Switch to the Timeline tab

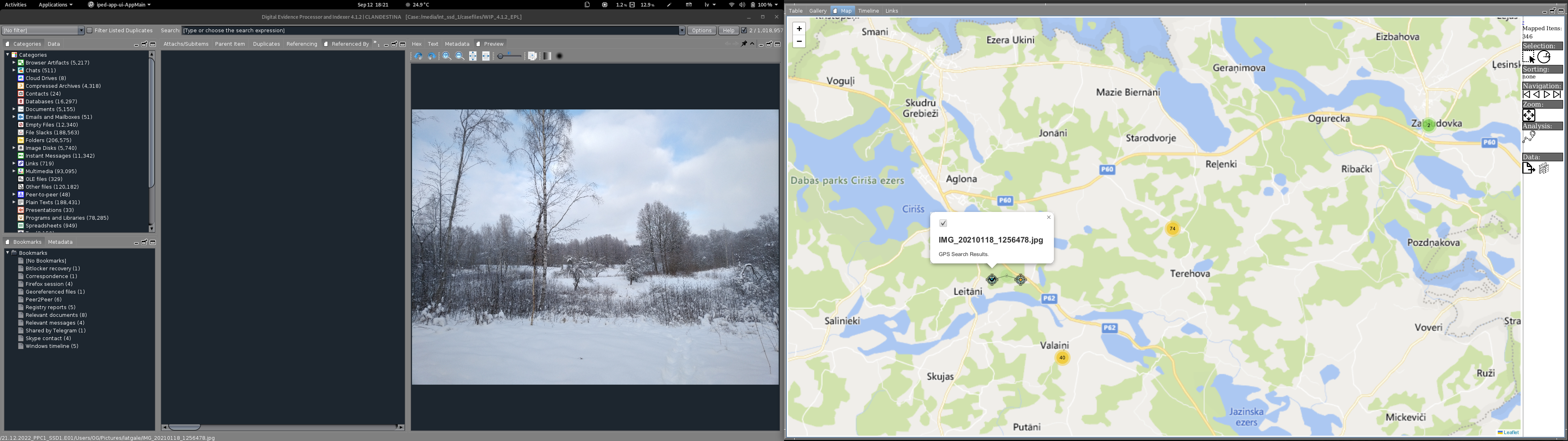click(868, 11)
